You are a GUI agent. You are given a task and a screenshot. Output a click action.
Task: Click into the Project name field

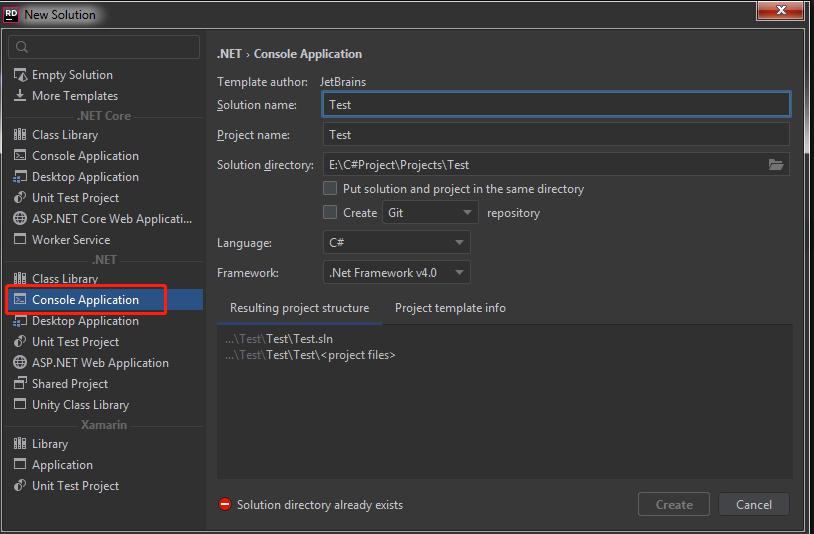(556, 135)
